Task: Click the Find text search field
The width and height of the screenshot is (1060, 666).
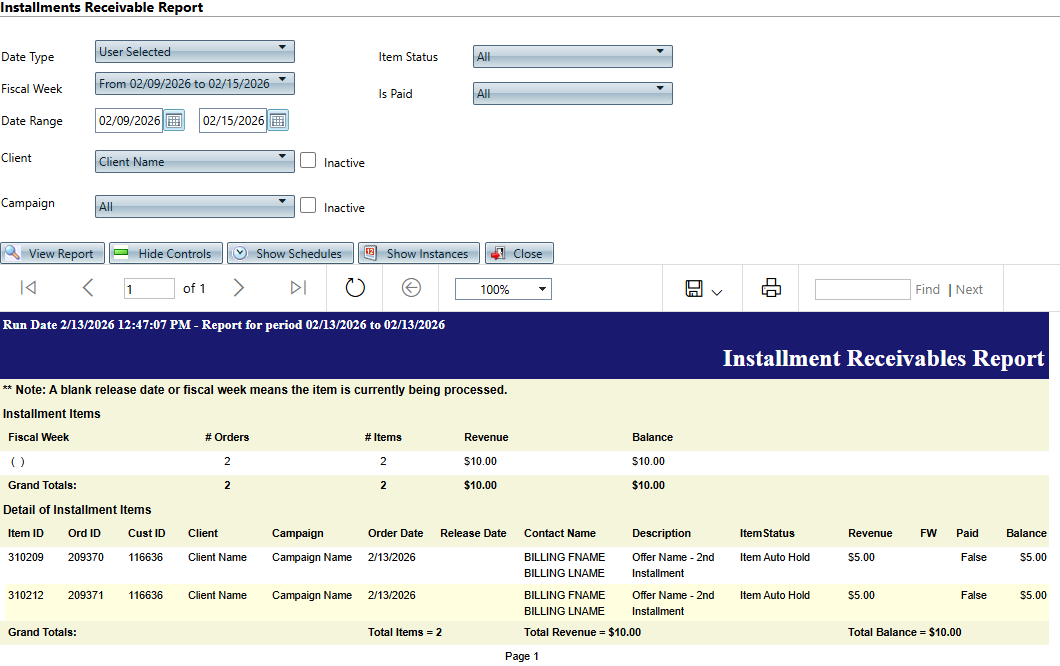Action: click(862, 289)
